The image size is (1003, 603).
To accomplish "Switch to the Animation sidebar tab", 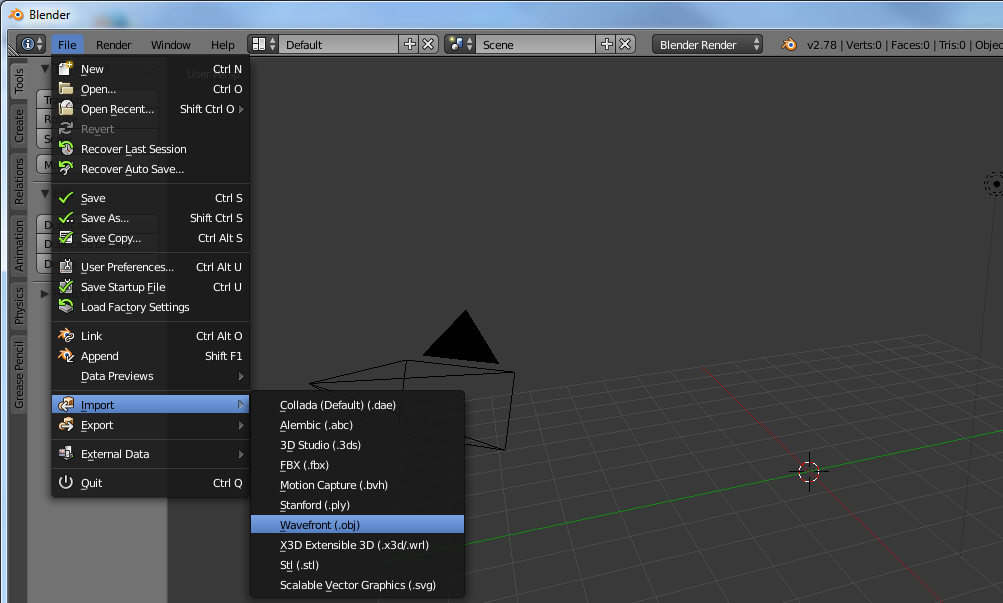I will click(x=19, y=246).
